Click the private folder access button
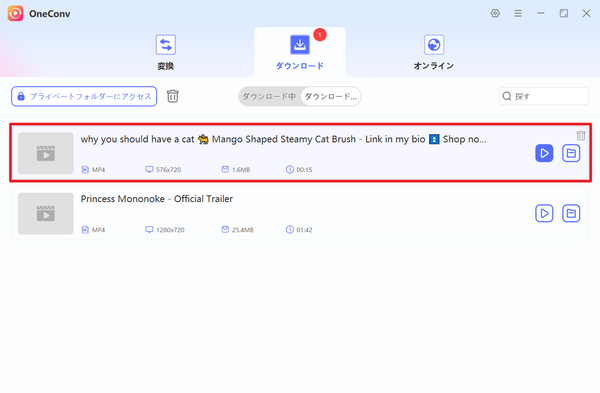The image size is (600, 393). (84, 96)
